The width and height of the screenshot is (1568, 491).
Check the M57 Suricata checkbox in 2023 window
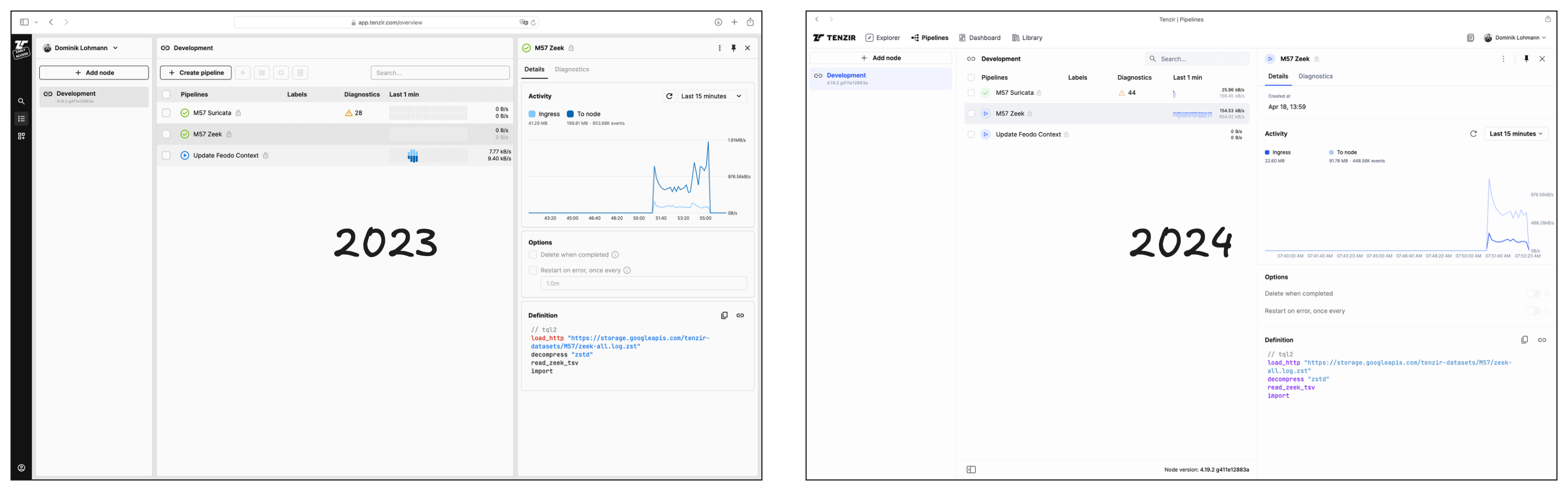(166, 113)
